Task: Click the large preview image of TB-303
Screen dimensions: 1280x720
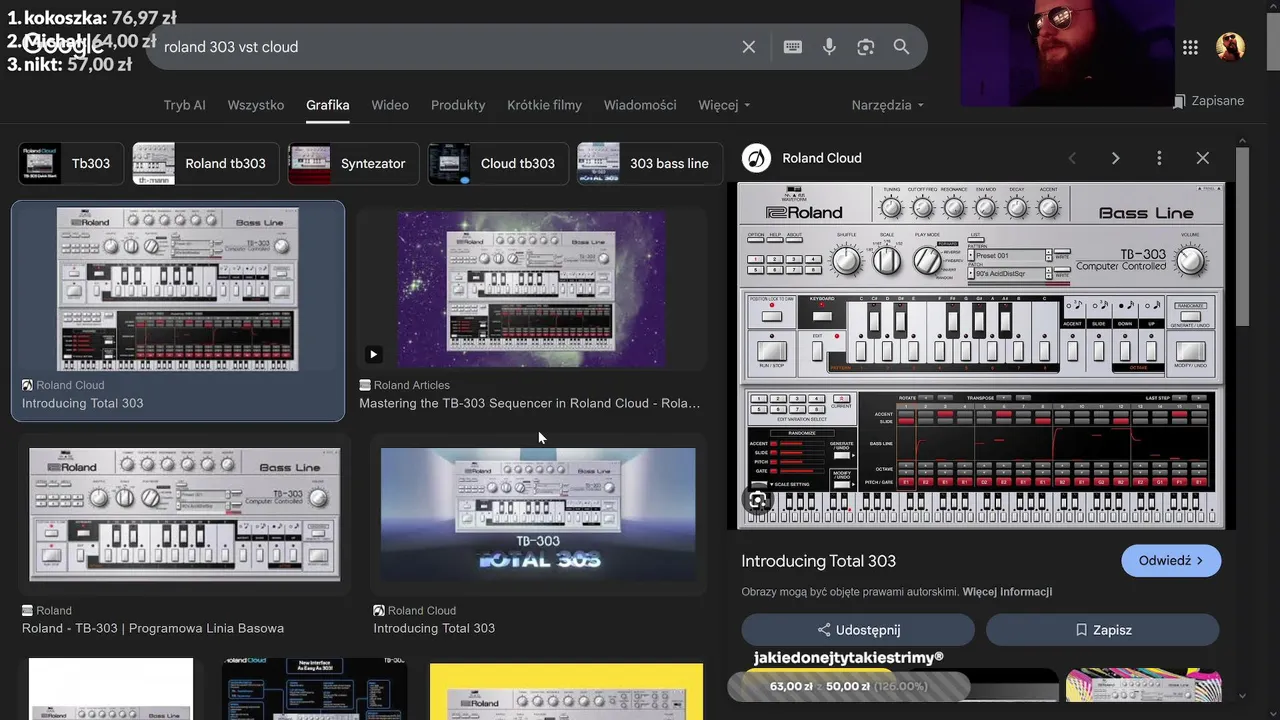Action: pos(981,355)
